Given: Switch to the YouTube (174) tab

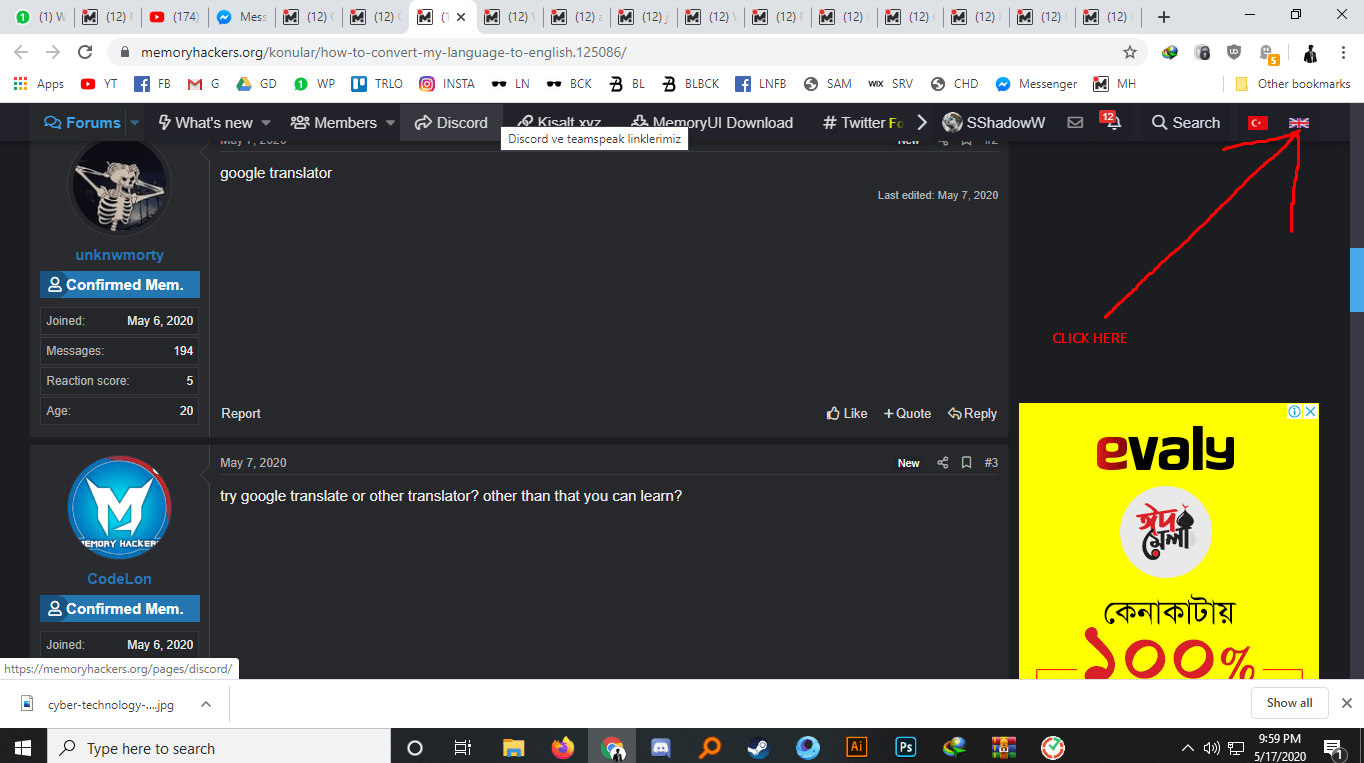Looking at the screenshot, I should (172, 17).
